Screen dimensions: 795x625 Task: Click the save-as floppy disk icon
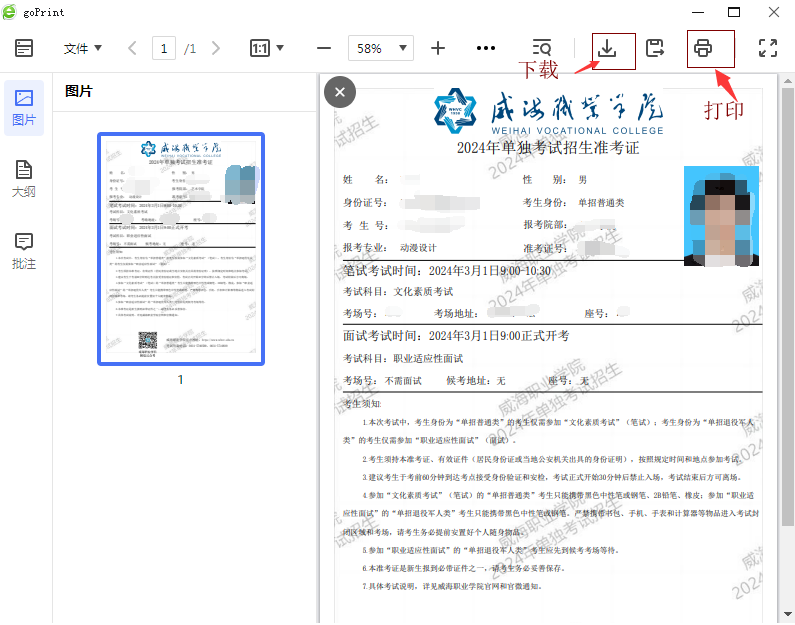656,48
